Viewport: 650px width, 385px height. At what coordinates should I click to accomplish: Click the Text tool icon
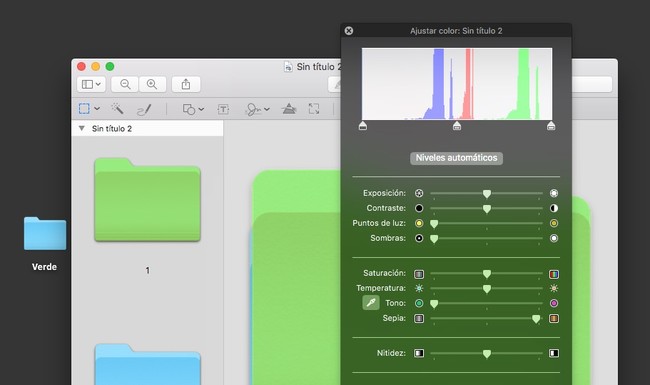(x=223, y=109)
